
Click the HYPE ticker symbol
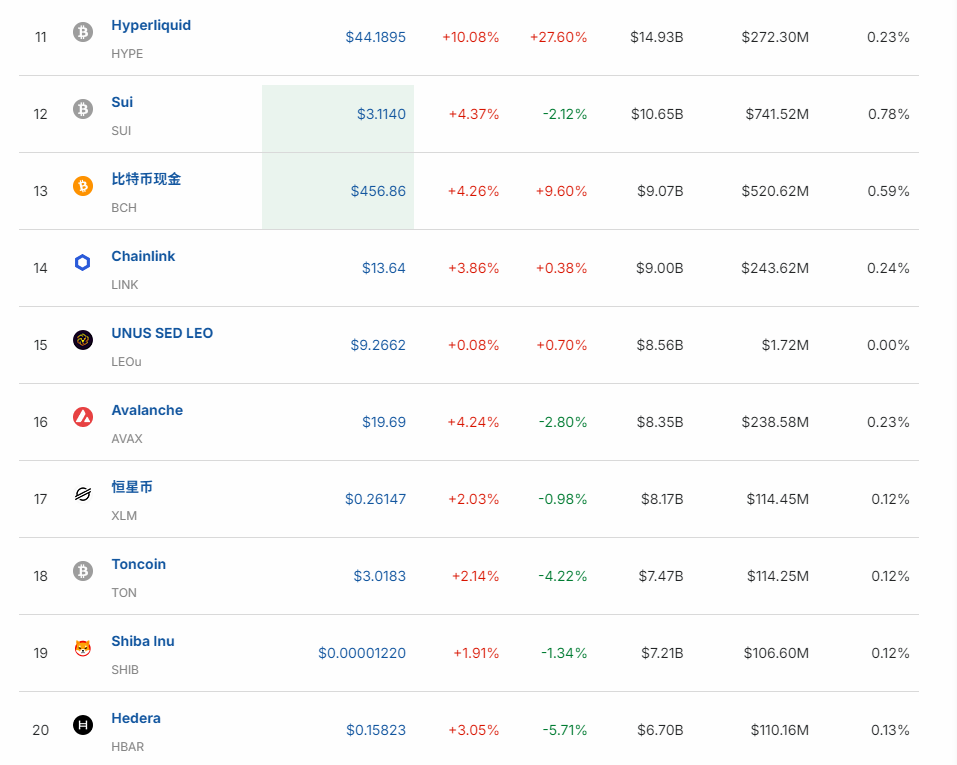[127, 54]
